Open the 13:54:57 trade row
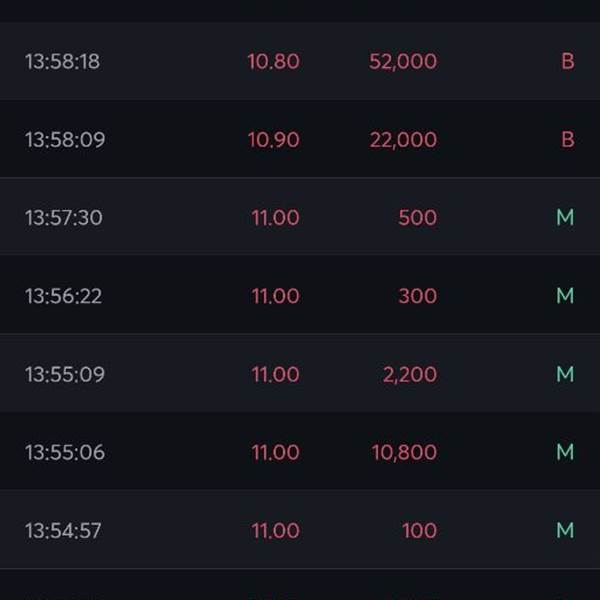Viewport: 600px width, 600px height. coord(300,530)
